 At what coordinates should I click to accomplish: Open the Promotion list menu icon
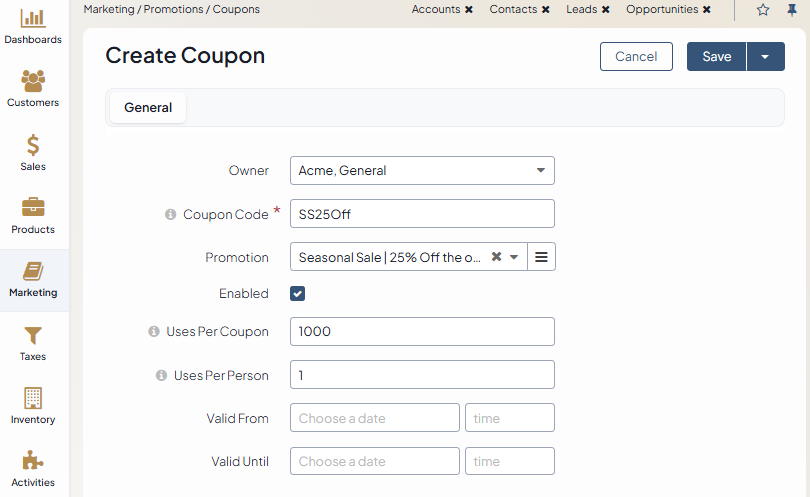[541, 257]
